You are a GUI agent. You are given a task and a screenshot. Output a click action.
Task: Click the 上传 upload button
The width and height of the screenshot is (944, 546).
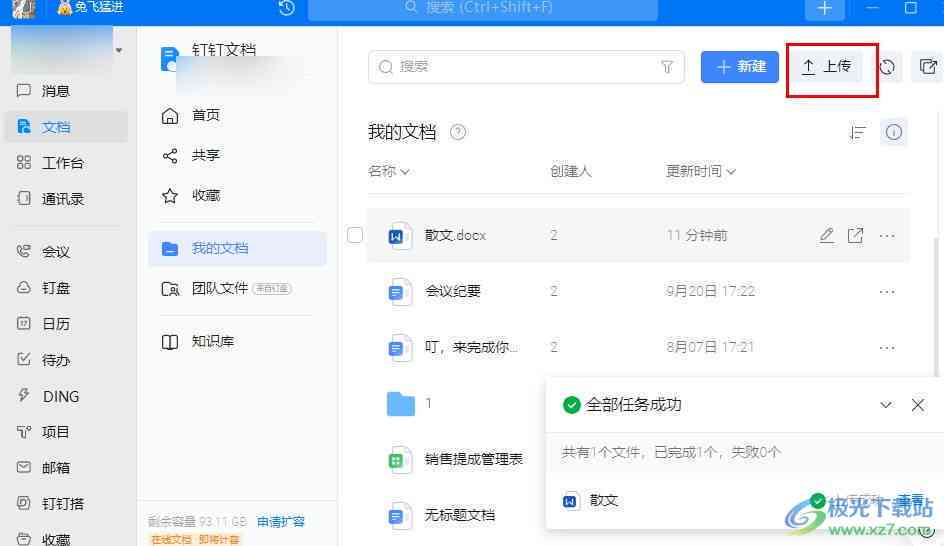(x=827, y=67)
